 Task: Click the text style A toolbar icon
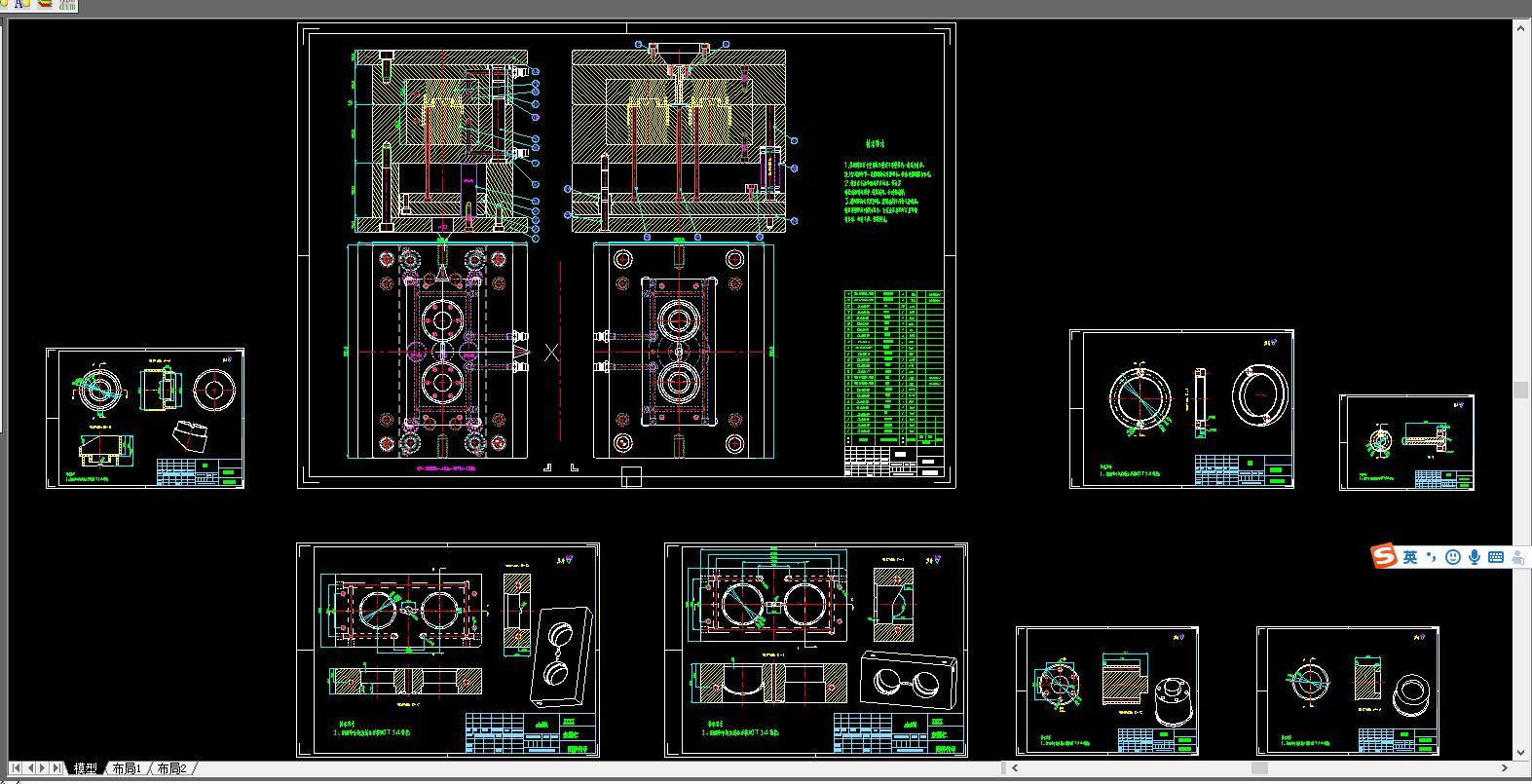point(21,5)
